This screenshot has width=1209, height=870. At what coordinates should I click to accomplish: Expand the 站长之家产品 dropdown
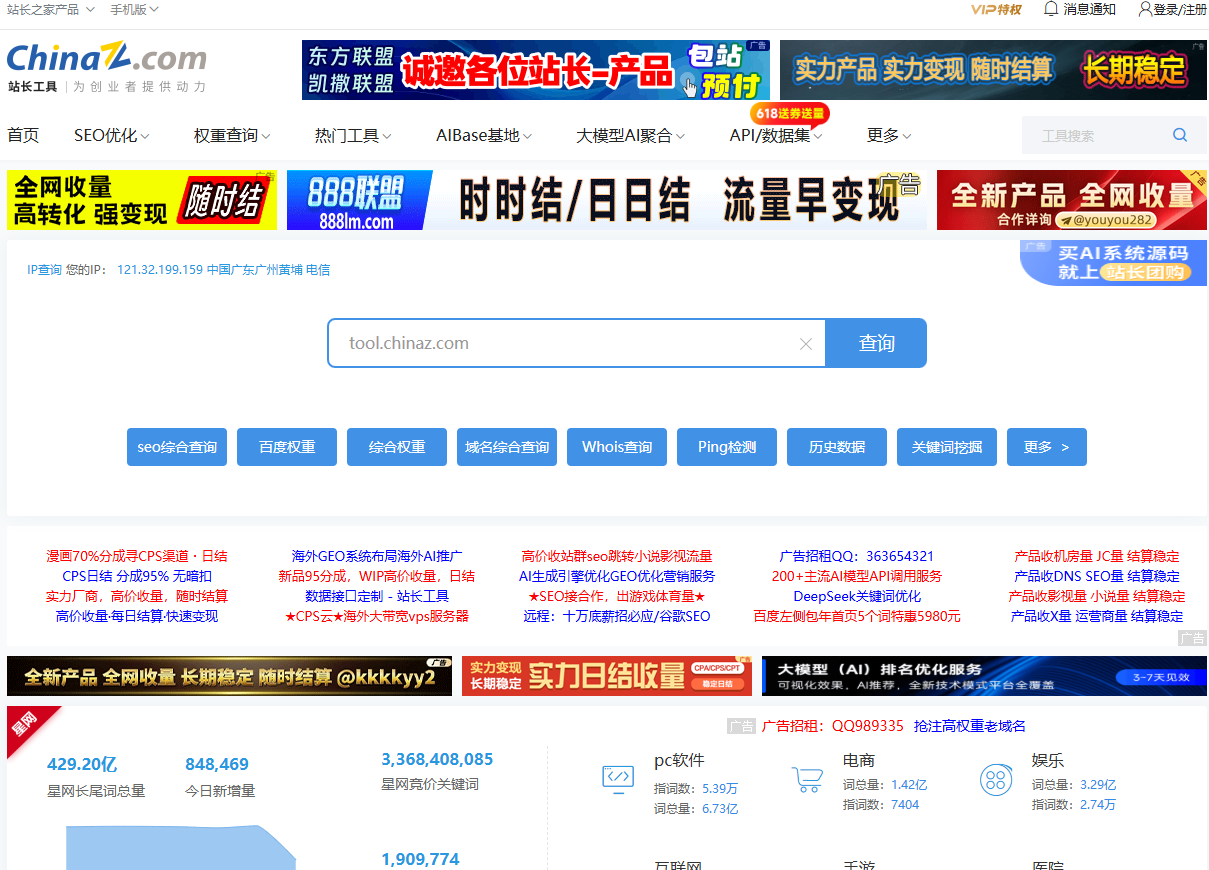pos(51,9)
